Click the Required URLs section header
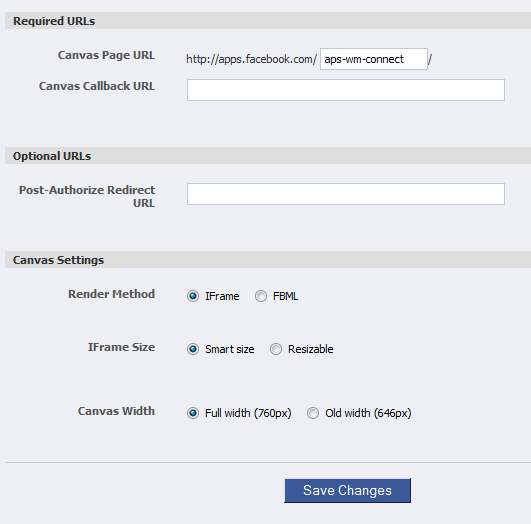 pos(54,21)
